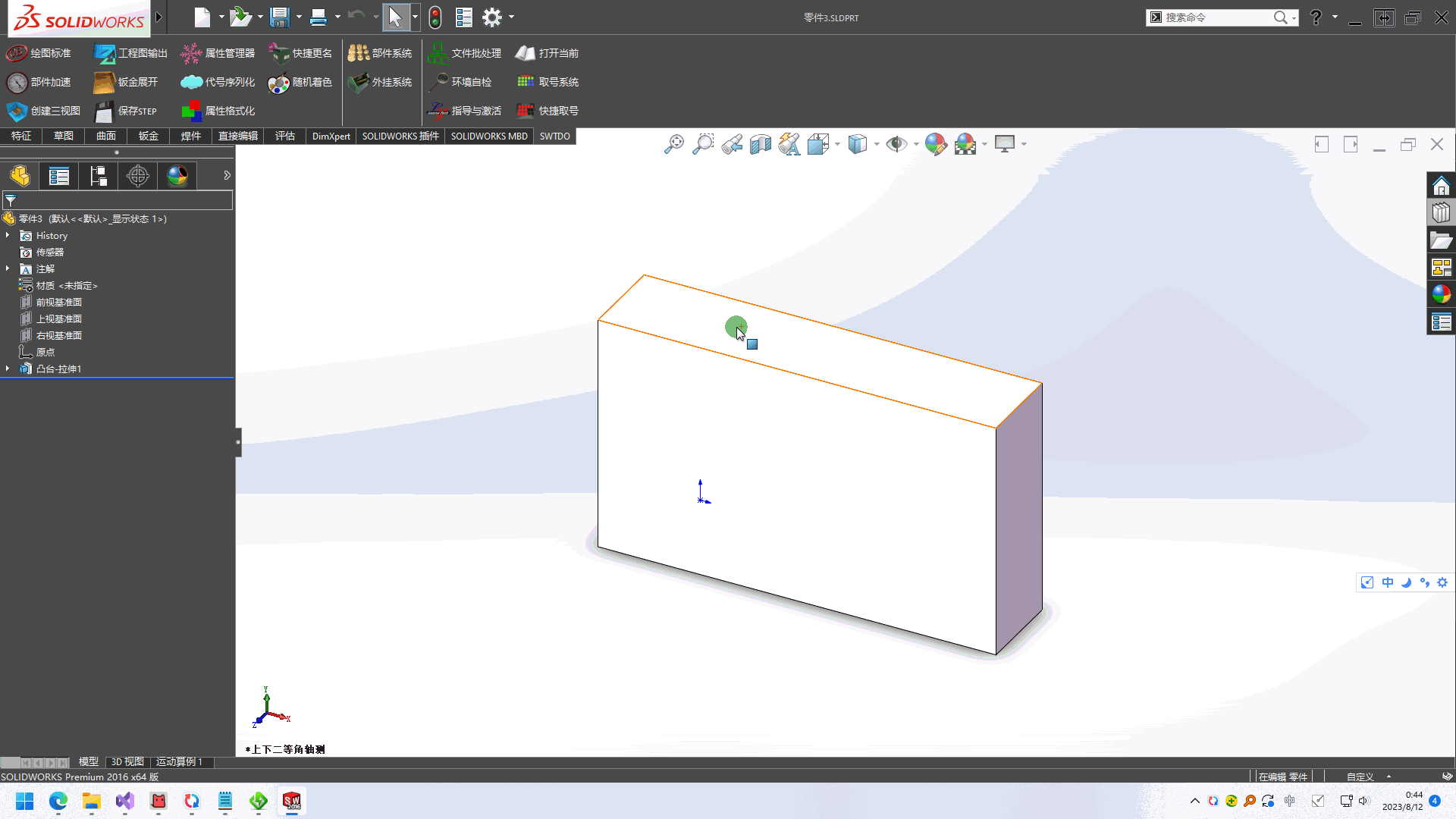Click the 钣金展开 button
Image resolution: width=1456 pixels, height=819 pixels.
coord(127,82)
